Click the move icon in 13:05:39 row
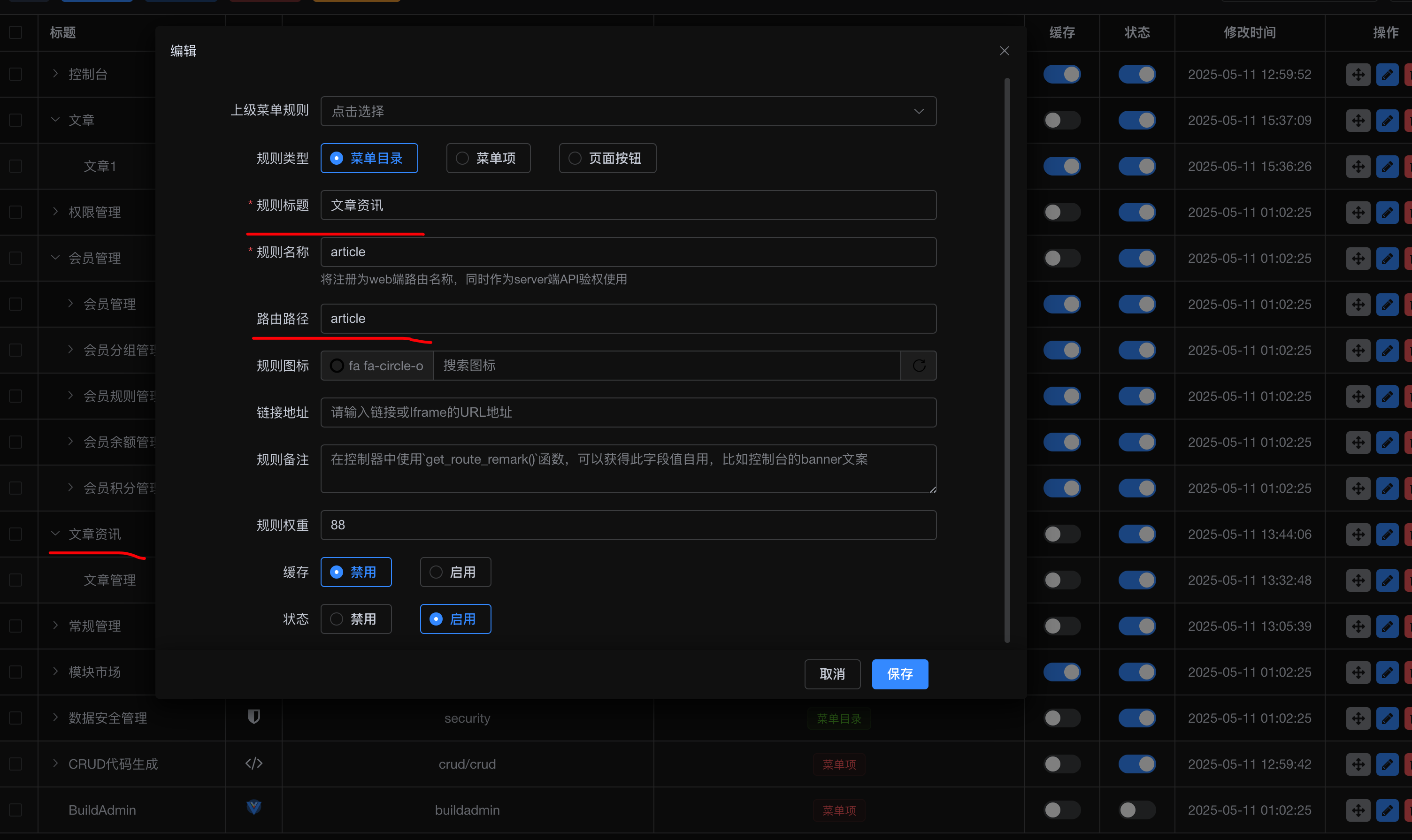Viewport: 1412px width, 840px height. [x=1358, y=626]
